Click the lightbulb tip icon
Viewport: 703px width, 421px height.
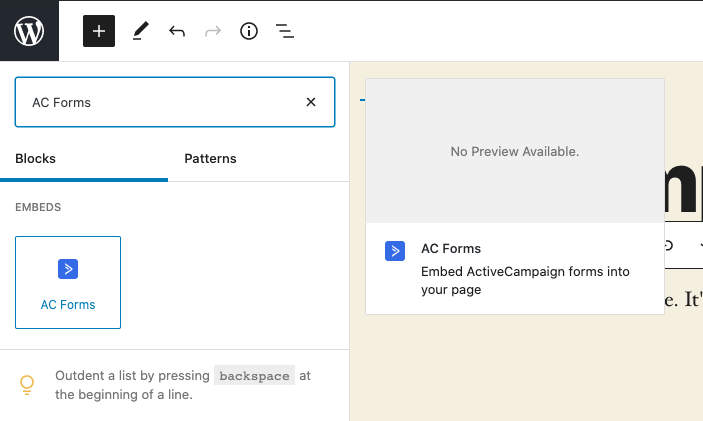pos(27,385)
